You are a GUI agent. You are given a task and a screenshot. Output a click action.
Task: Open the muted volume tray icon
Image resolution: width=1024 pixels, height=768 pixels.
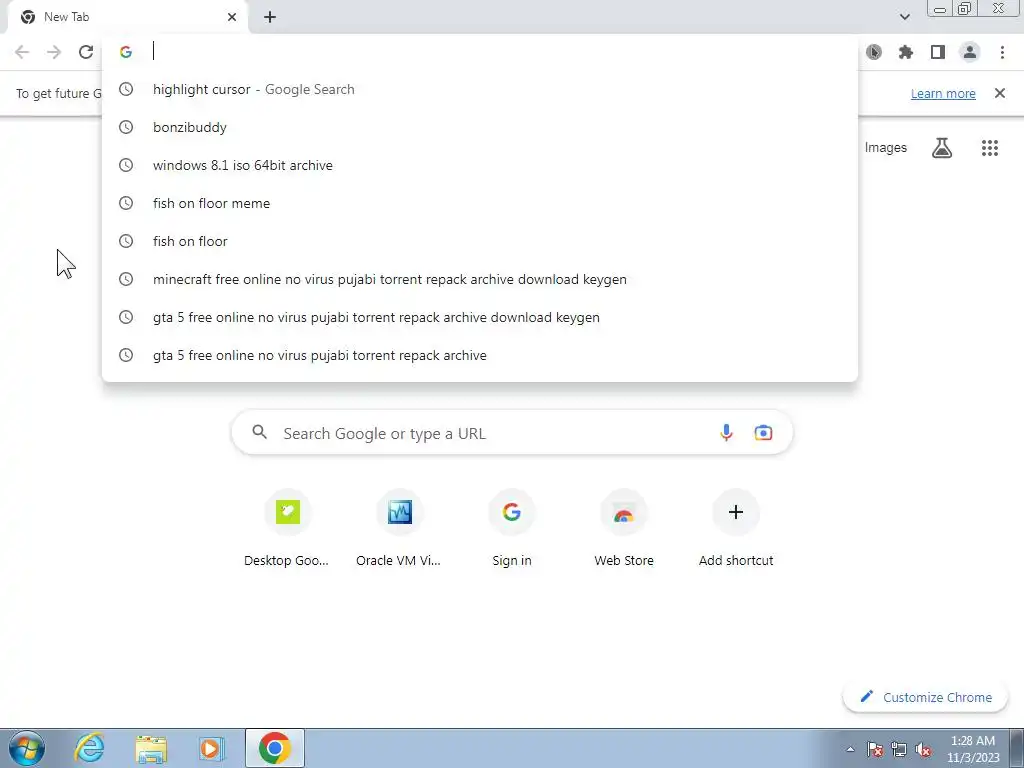pos(923,749)
